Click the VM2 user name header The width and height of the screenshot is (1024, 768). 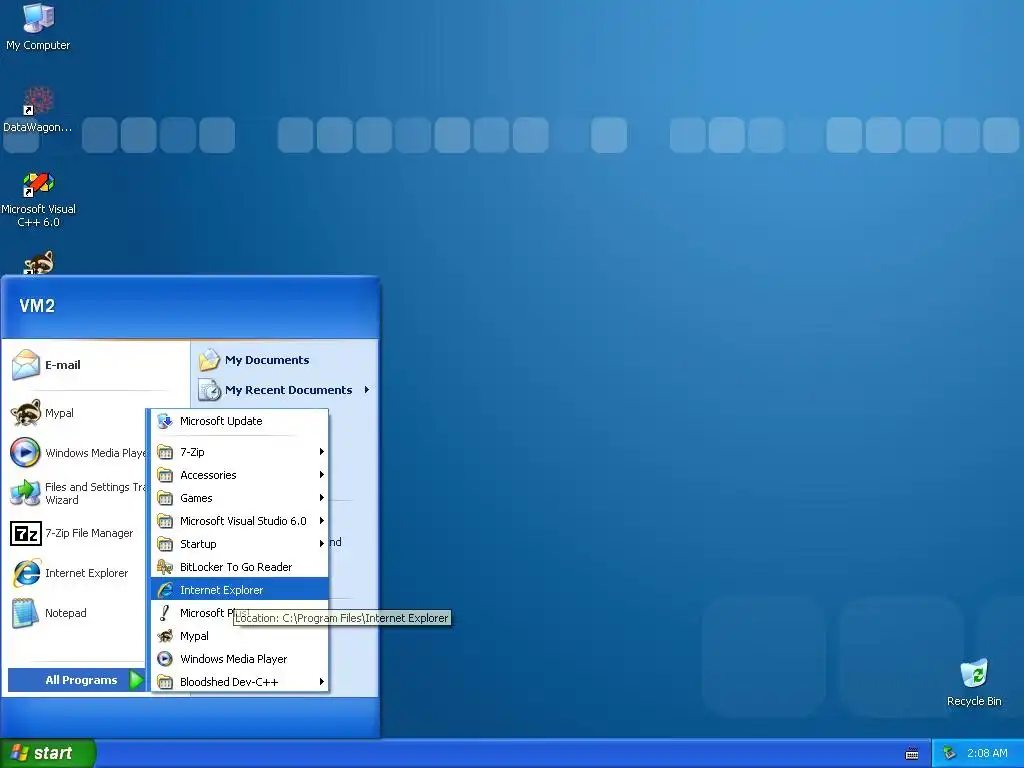(x=37, y=306)
